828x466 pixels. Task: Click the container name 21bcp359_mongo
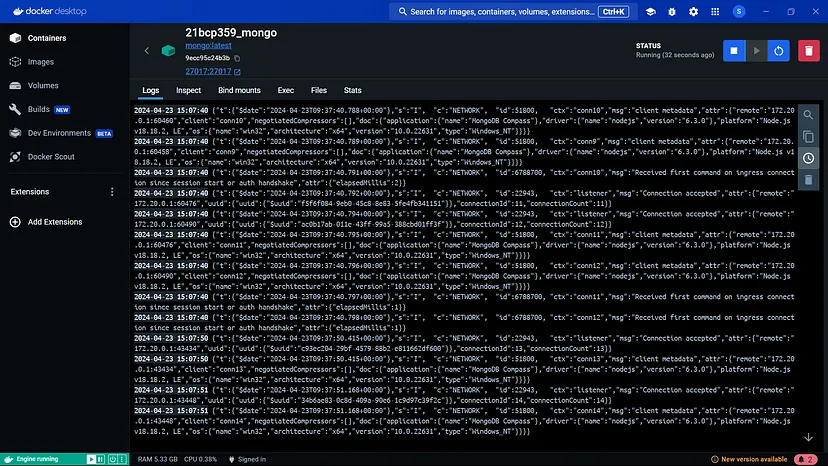231,32
